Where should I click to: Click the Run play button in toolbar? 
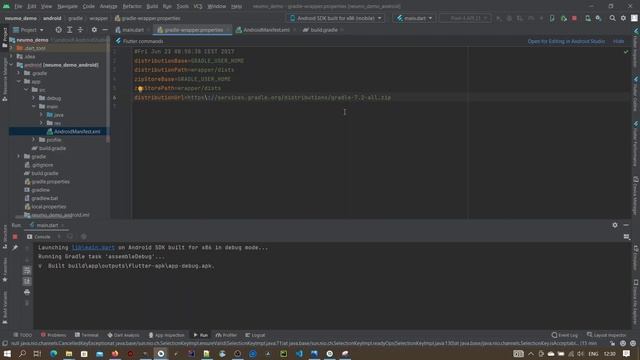click(498, 18)
